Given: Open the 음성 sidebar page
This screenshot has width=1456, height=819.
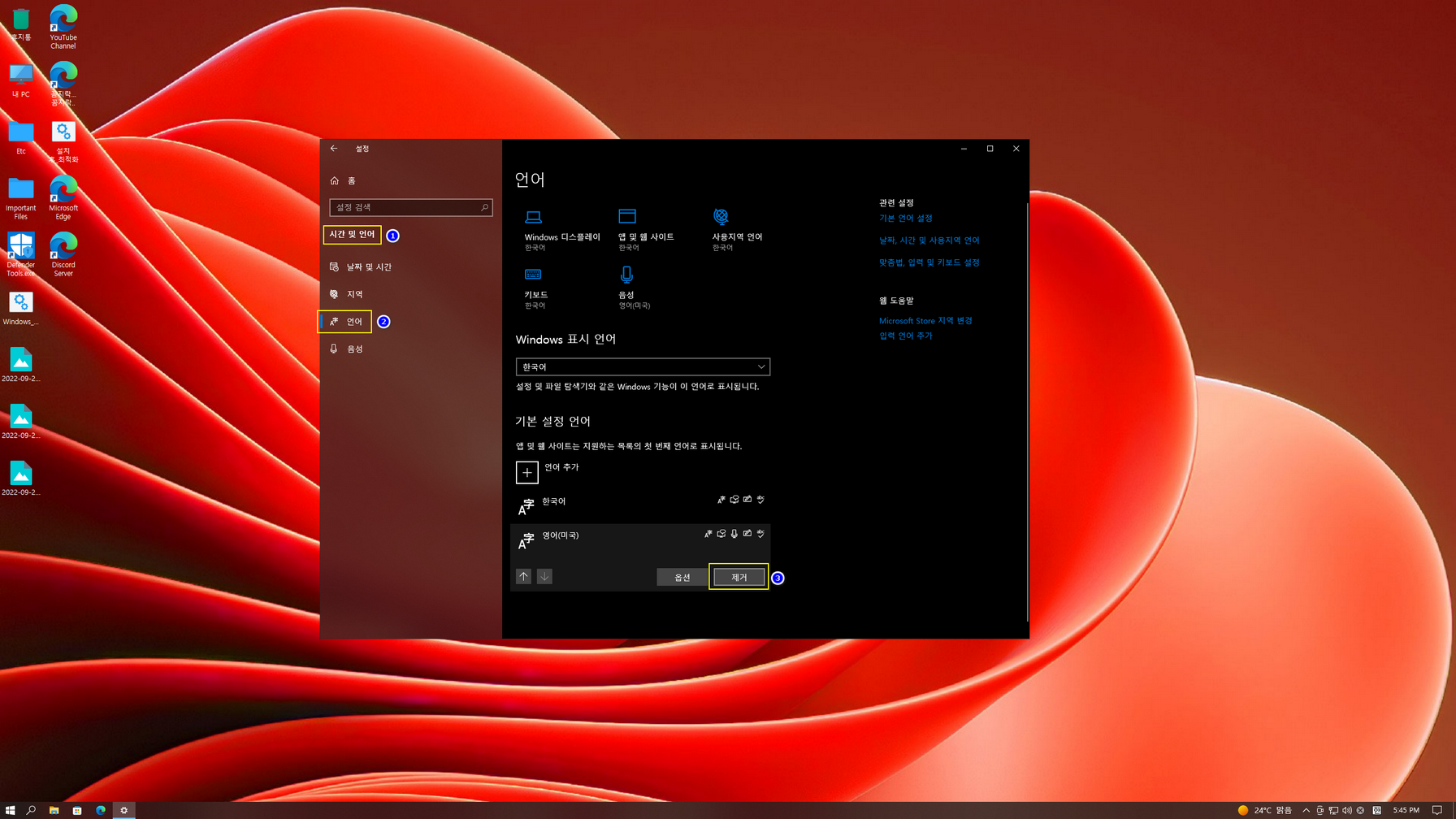Looking at the screenshot, I should [347, 349].
